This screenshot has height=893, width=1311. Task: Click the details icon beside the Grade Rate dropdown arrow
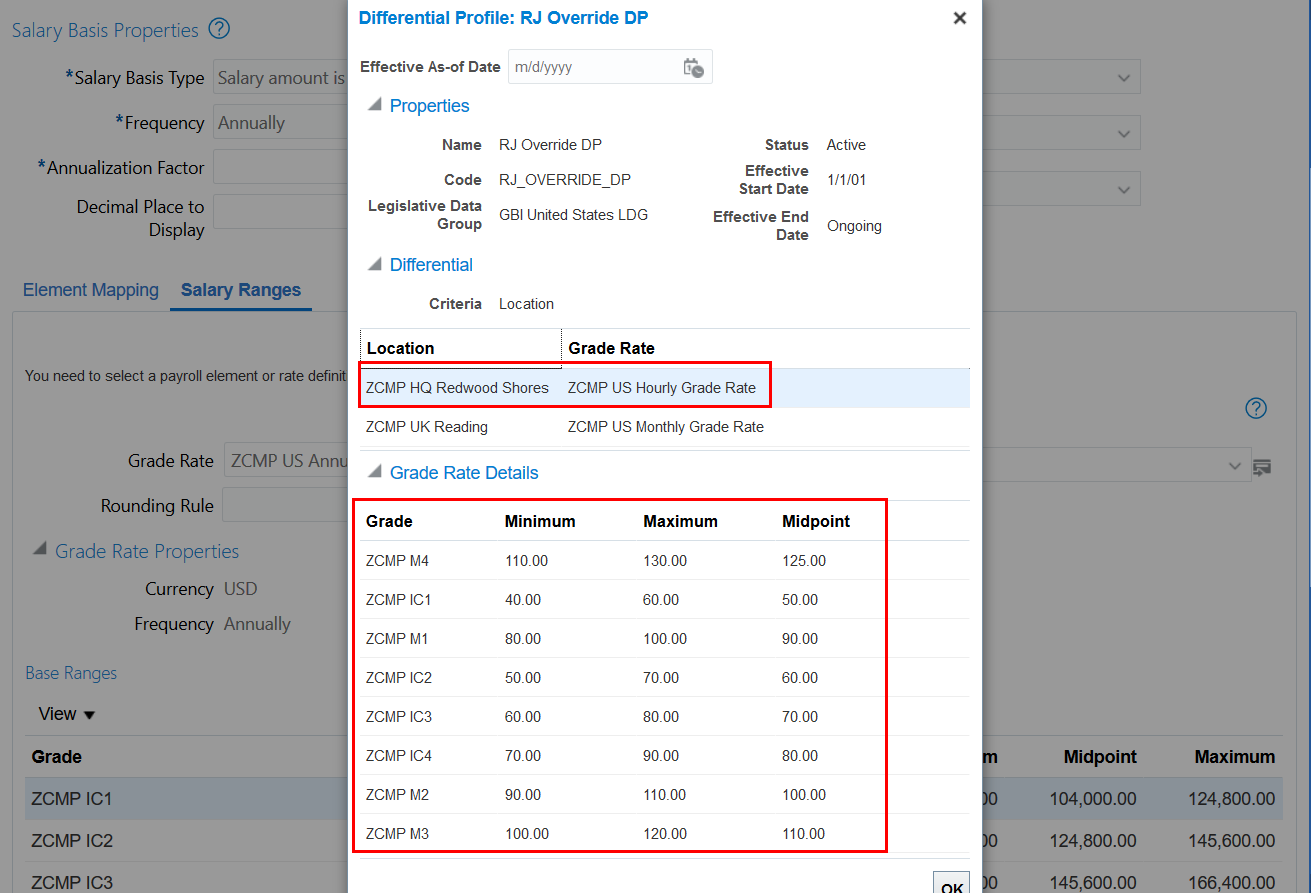coord(1263,466)
